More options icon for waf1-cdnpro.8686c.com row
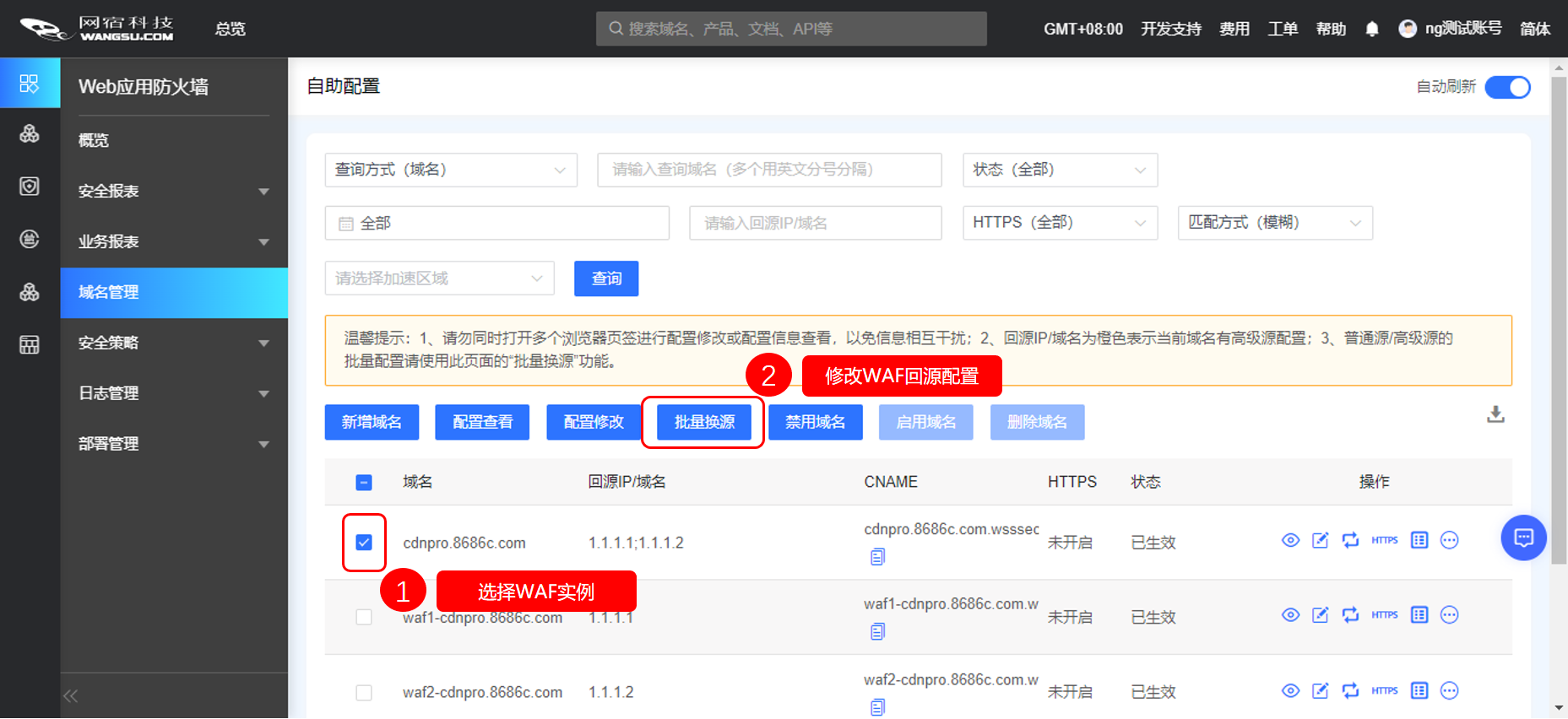This screenshot has height=719, width=1568. [1450, 614]
